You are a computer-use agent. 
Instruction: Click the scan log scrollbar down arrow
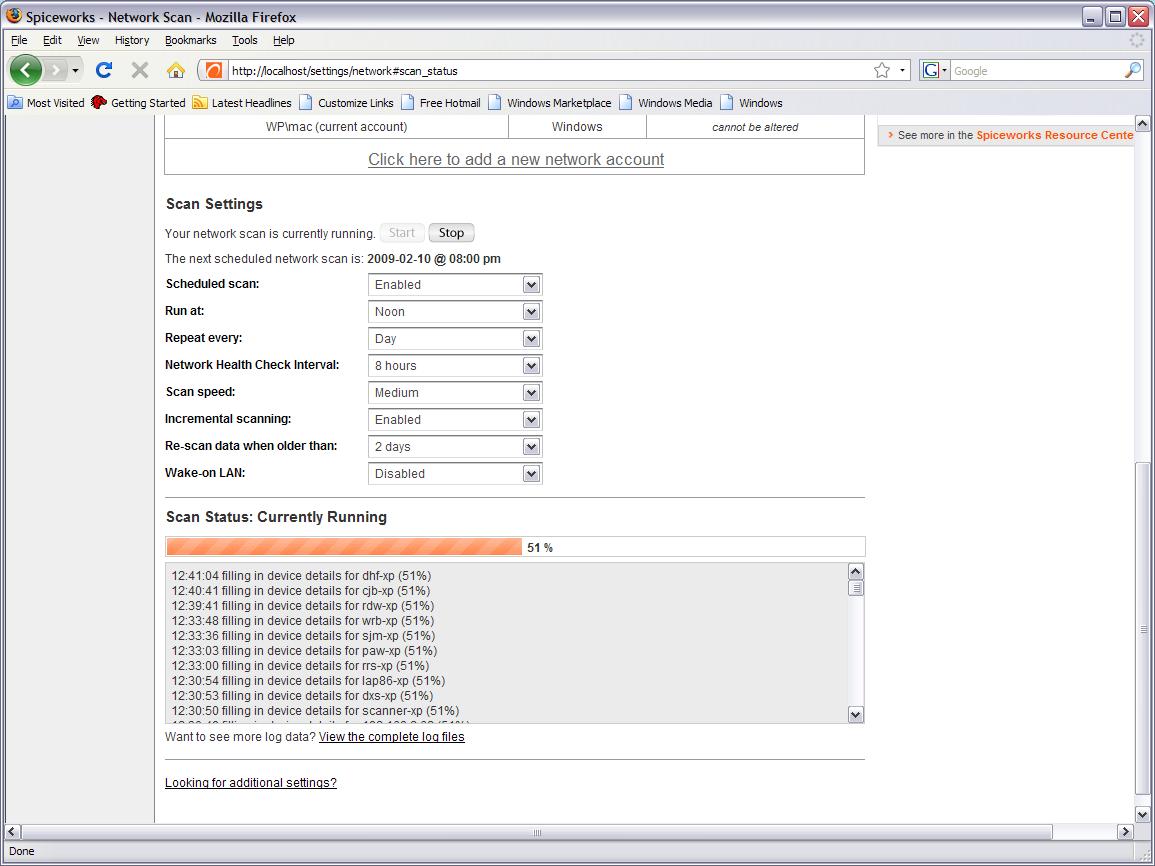(854, 714)
